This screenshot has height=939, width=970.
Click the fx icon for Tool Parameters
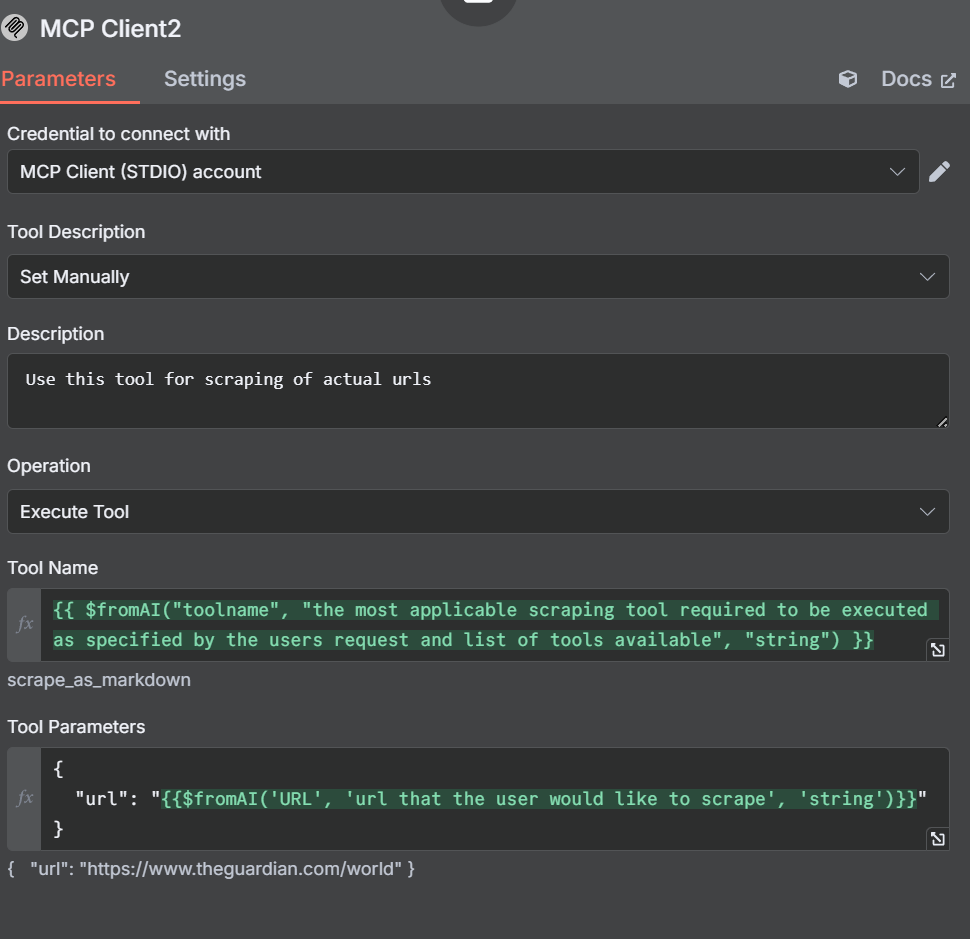click(25, 798)
